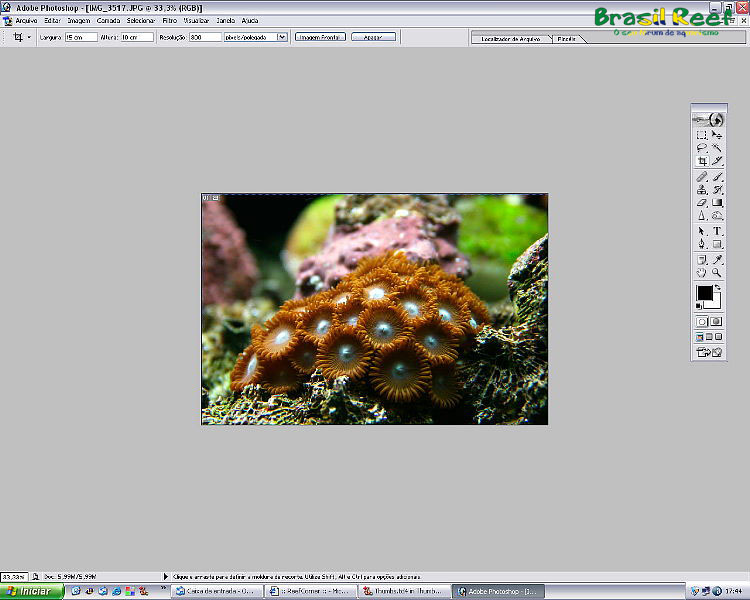Open the Imagem menu
This screenshot has height=600, width=750.
(x=78, y=20)
